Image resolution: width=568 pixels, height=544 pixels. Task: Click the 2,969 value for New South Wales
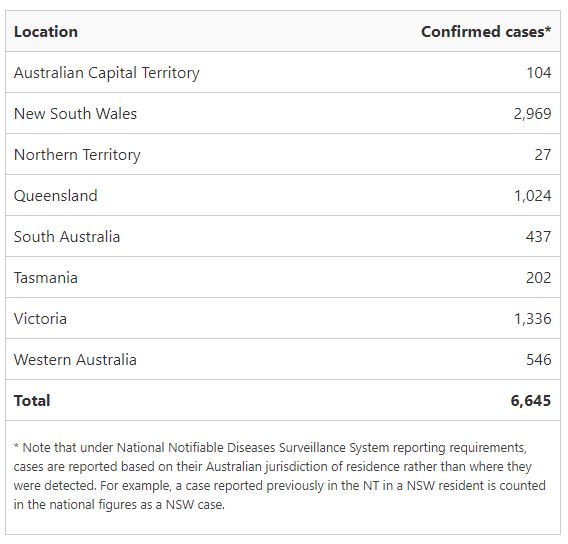point(532,114)
